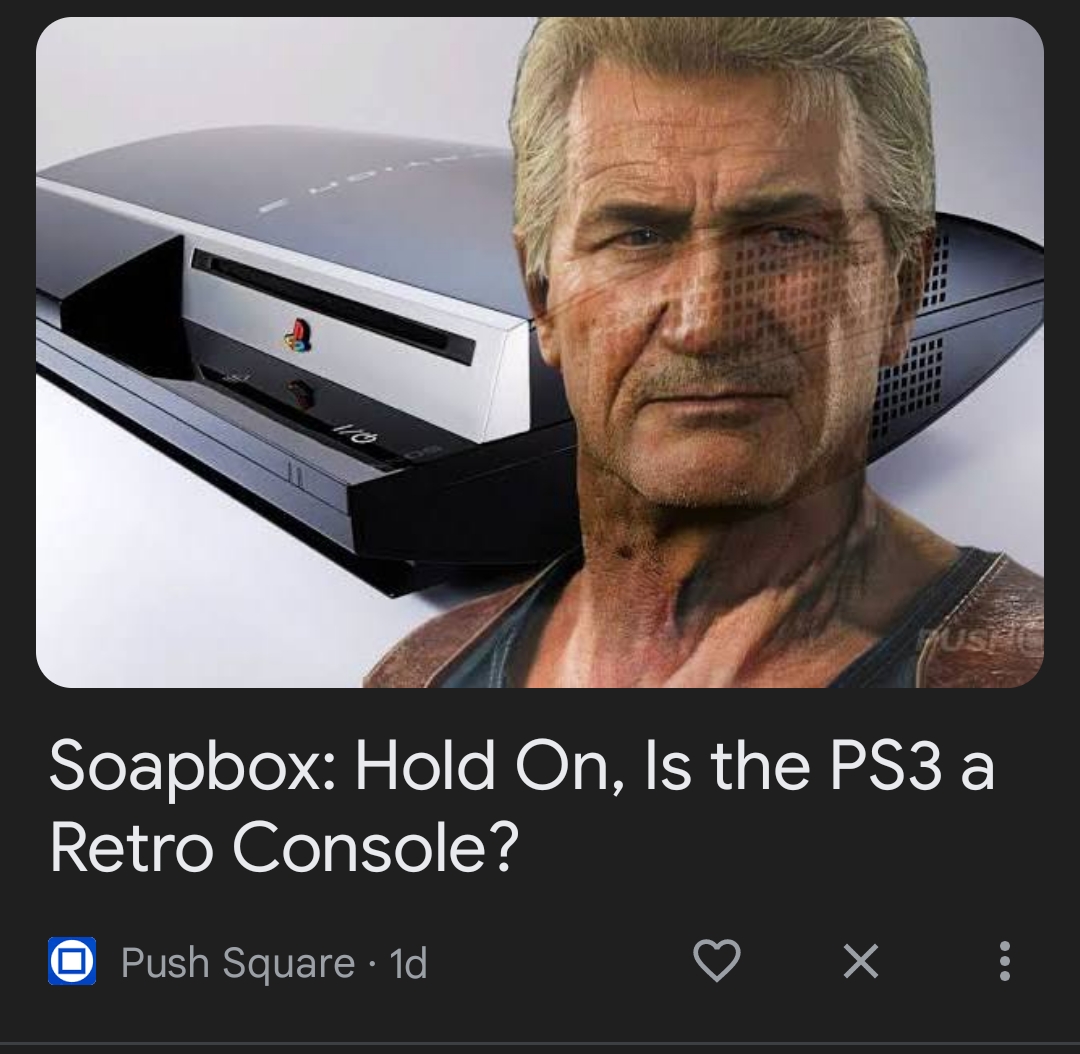Open the Soapbox PS3 article headline
This screenshot has width=1080, height=1054.
tap(522, 806)
